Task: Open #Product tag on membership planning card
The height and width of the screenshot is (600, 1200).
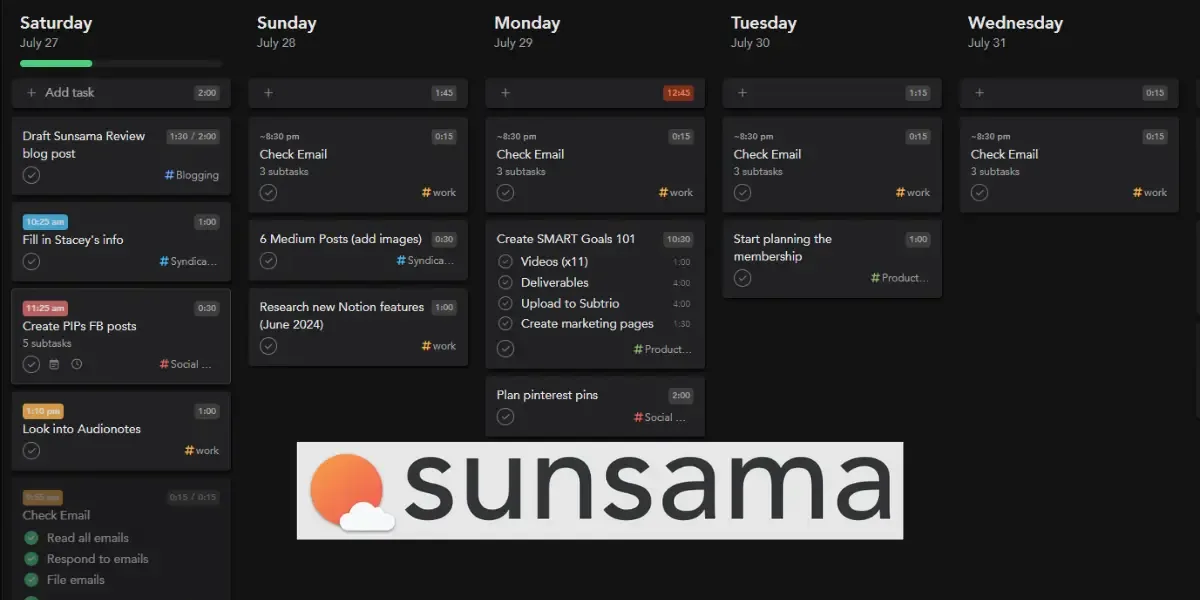Action: pos(900,278)
